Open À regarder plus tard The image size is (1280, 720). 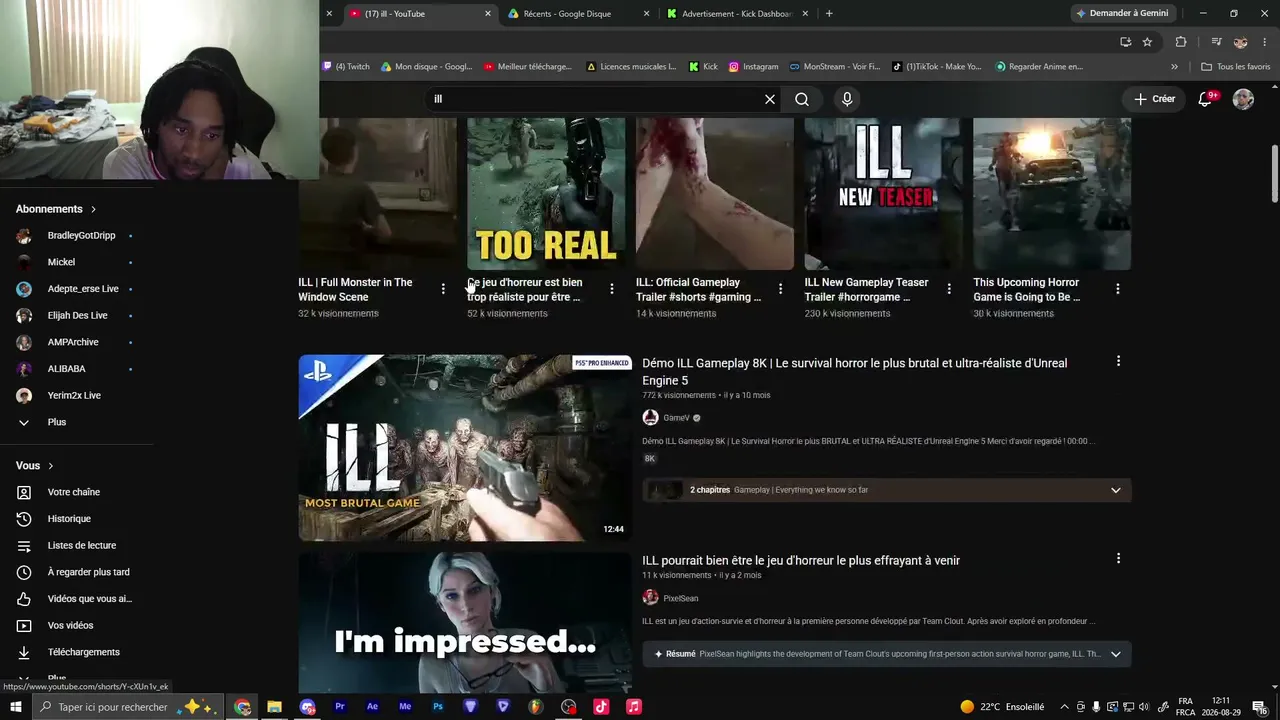[x=88, y=572]
